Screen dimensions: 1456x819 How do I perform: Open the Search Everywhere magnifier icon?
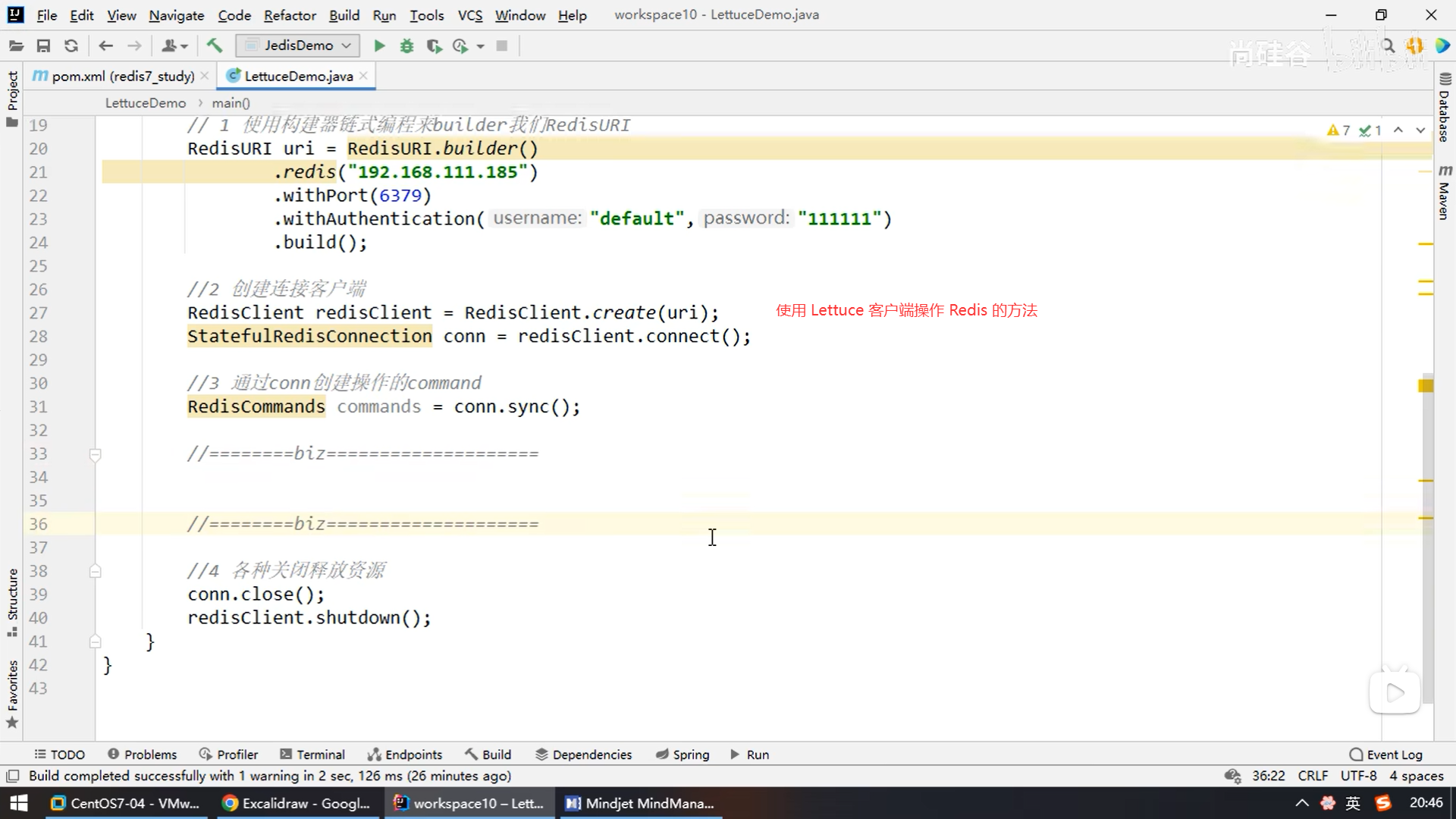tap(1389, 46)
